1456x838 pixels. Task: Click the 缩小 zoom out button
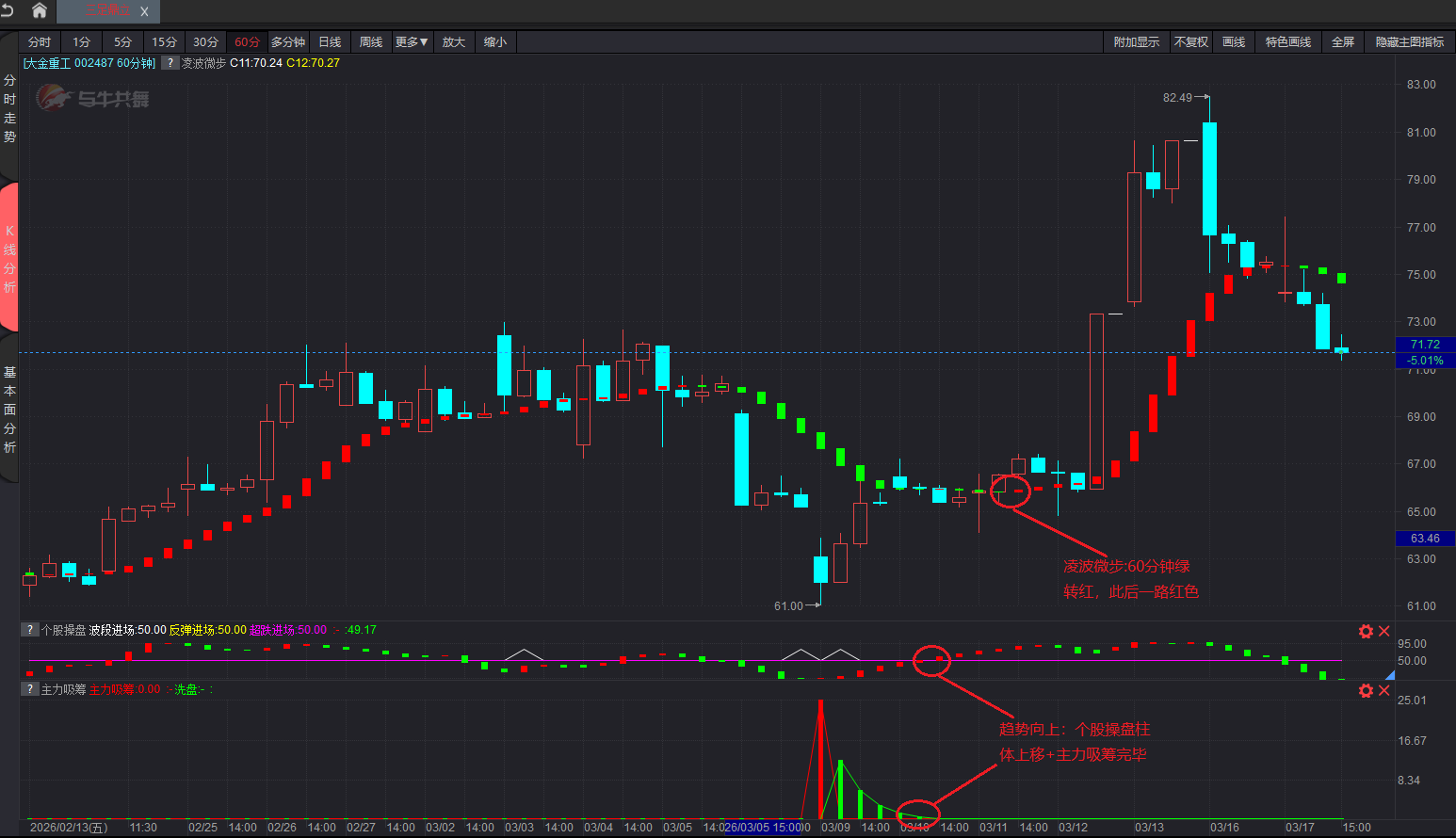pos(495,42)
